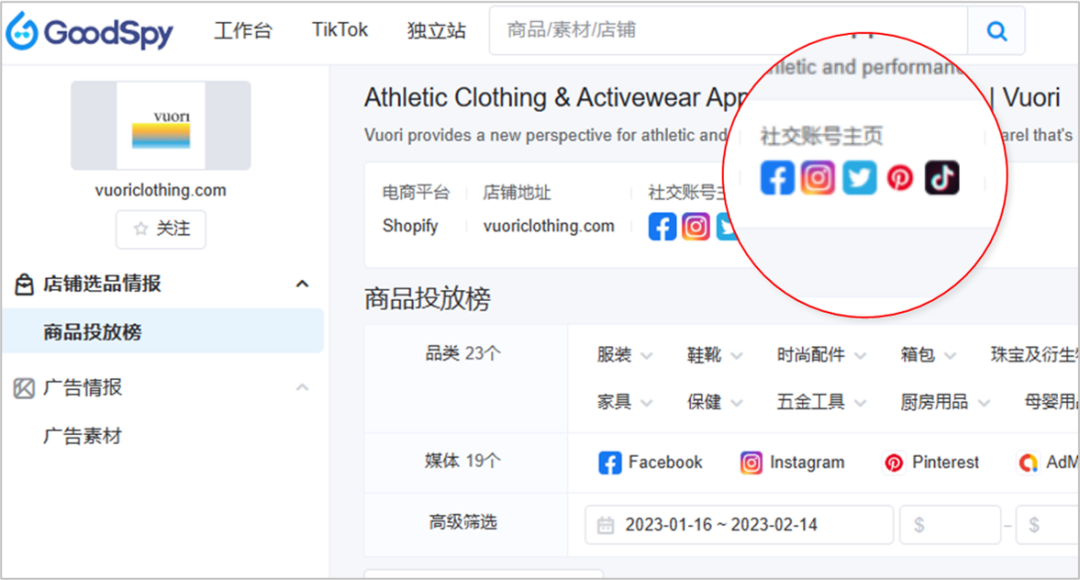The height and width of the screenshot is (580, 1080).
Task: Open Facebook page in the store info row
Action: [662, 227]
